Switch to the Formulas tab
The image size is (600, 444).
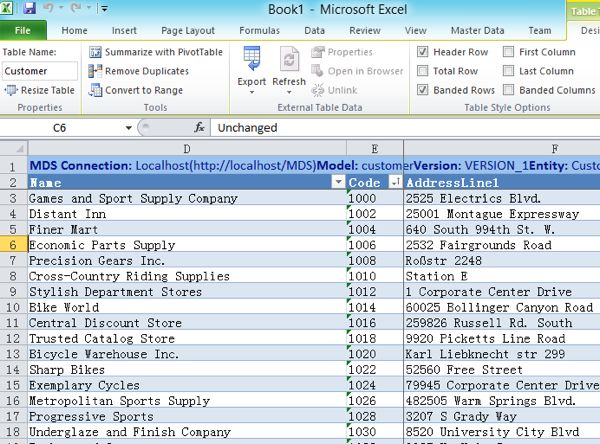click(259, 31)
